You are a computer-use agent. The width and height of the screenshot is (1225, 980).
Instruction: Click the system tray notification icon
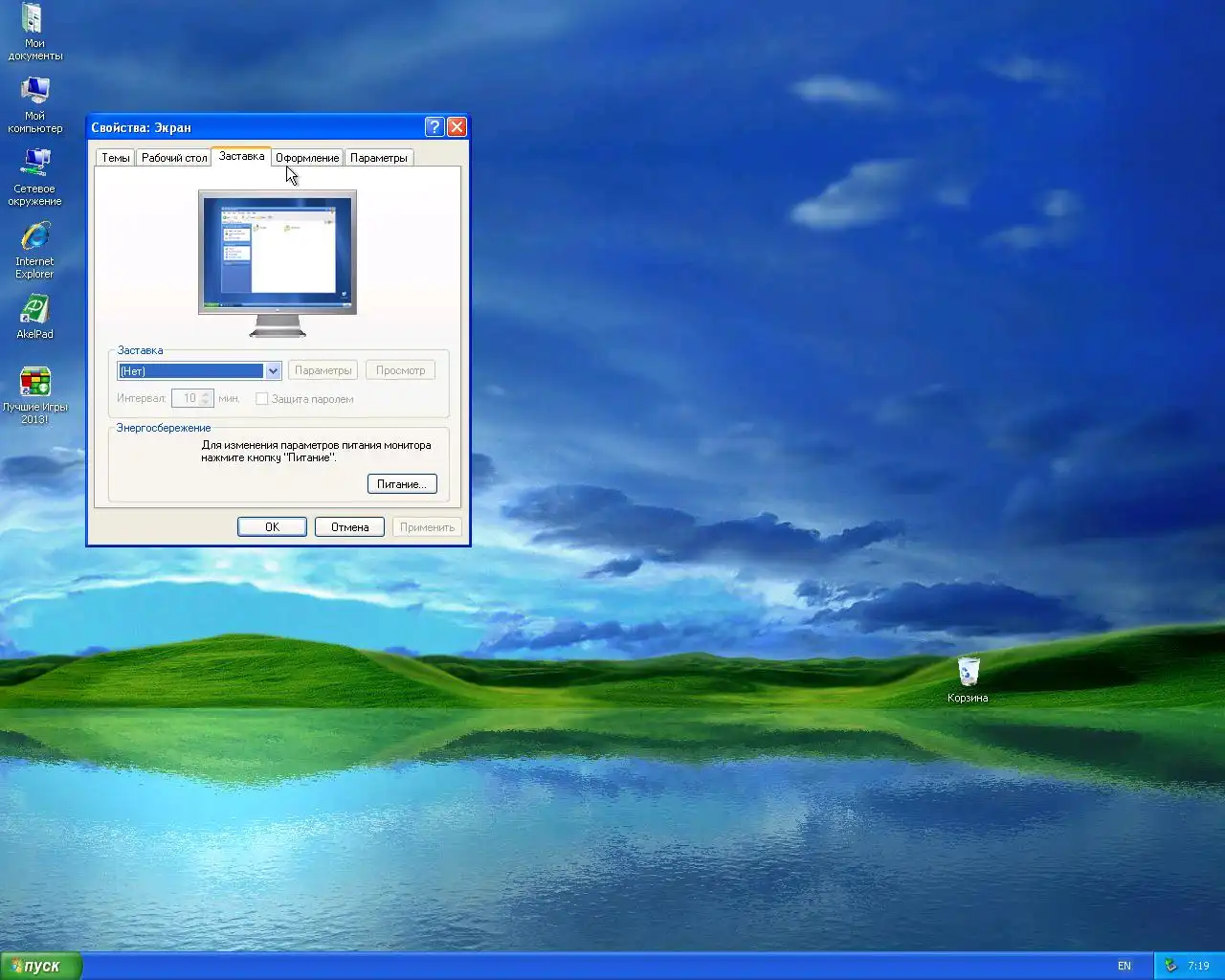click(x=1169, y=966)
